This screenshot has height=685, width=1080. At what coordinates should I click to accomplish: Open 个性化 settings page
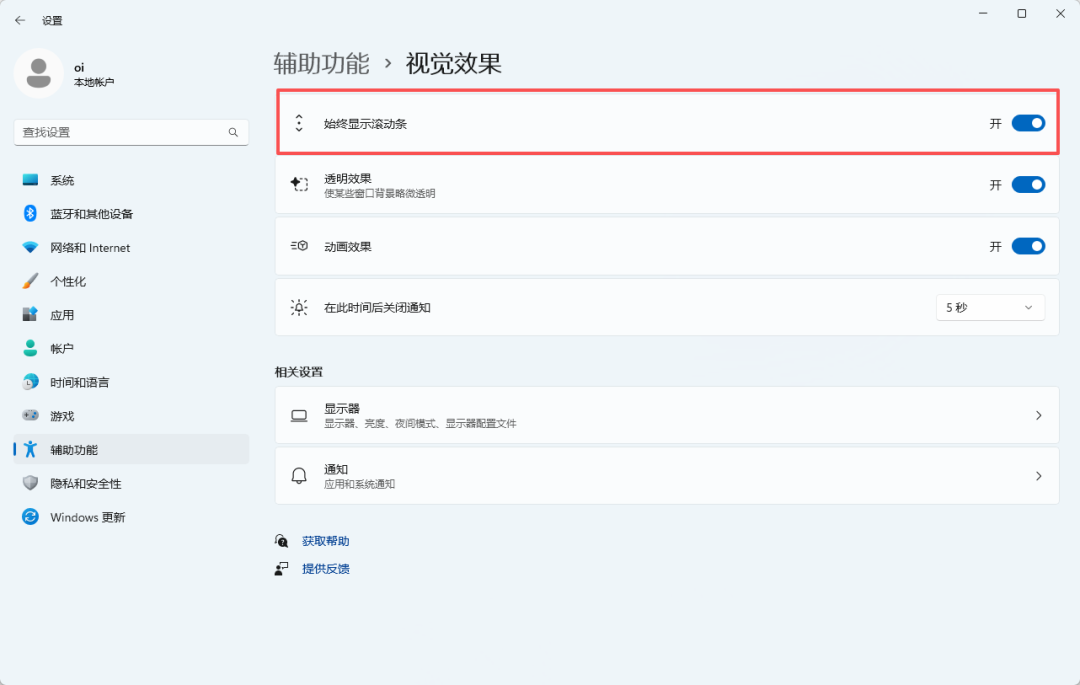[131, 281]
